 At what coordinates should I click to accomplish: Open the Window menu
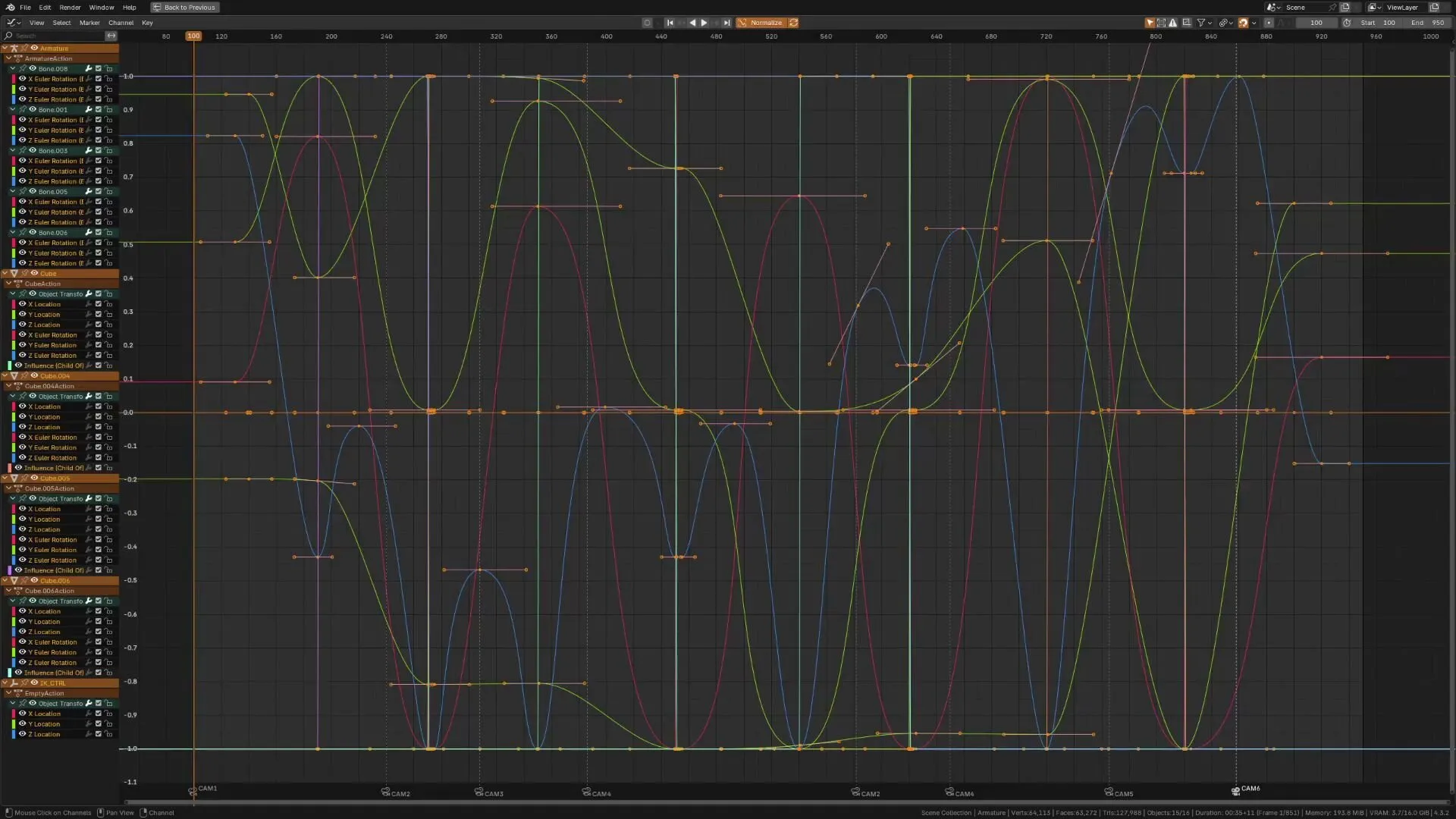102,8
